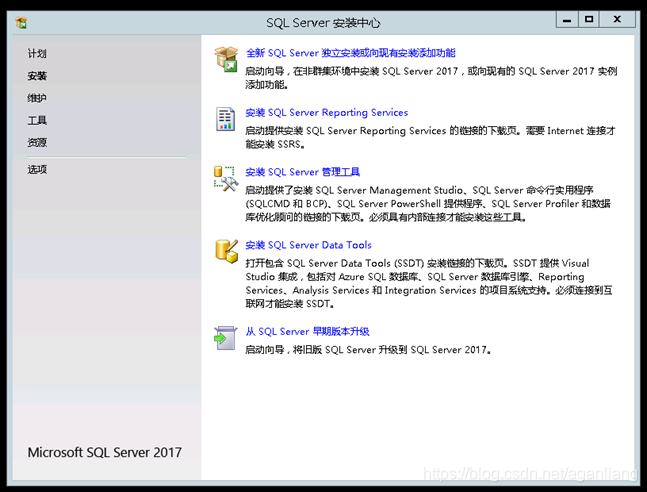
Task: Click the wizard description under the new standalone installation link
Action: [431, 78]
